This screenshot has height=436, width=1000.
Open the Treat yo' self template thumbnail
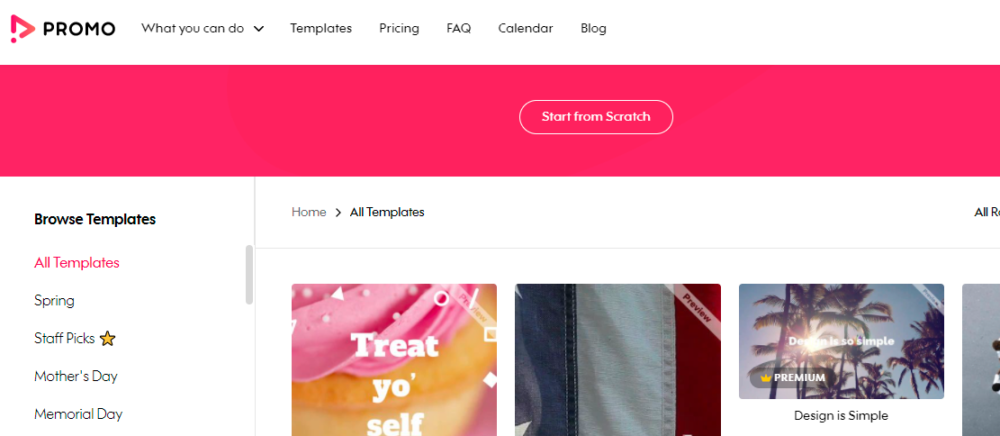(x=394, y=360)
